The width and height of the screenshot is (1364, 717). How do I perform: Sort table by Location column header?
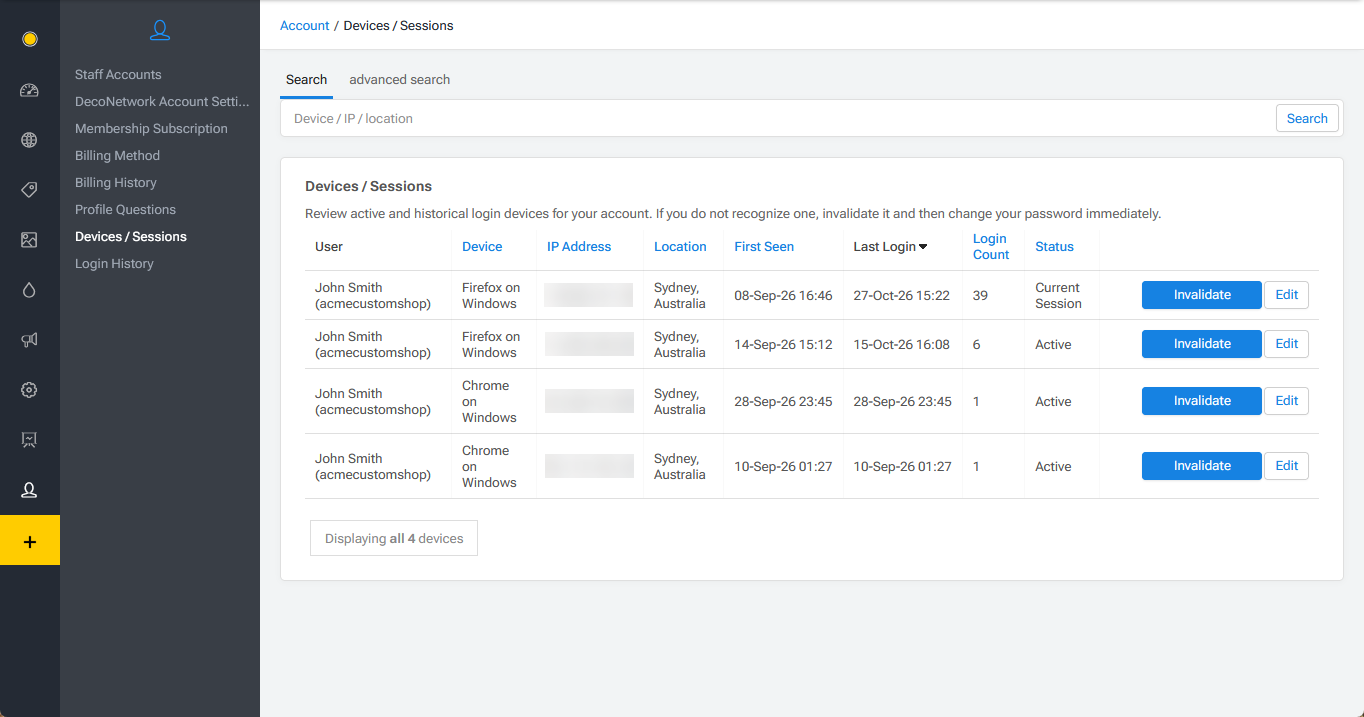click(680, 247)
